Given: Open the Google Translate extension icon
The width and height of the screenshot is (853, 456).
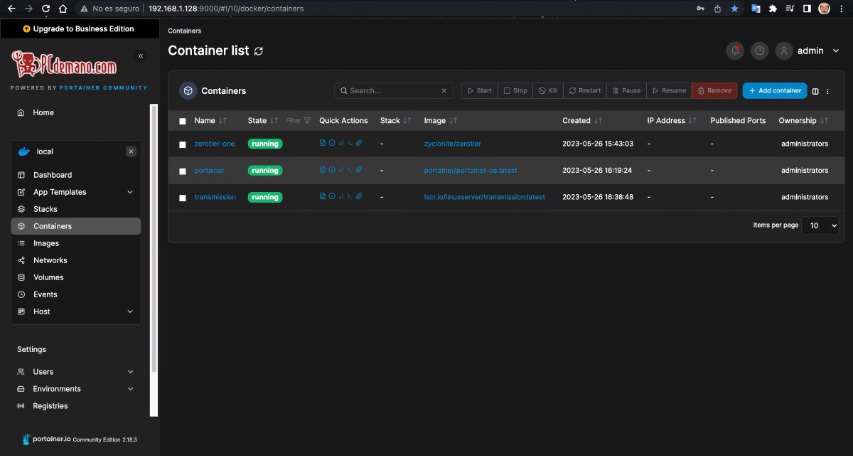Looking at the screenshot, I should coord(756,9).
